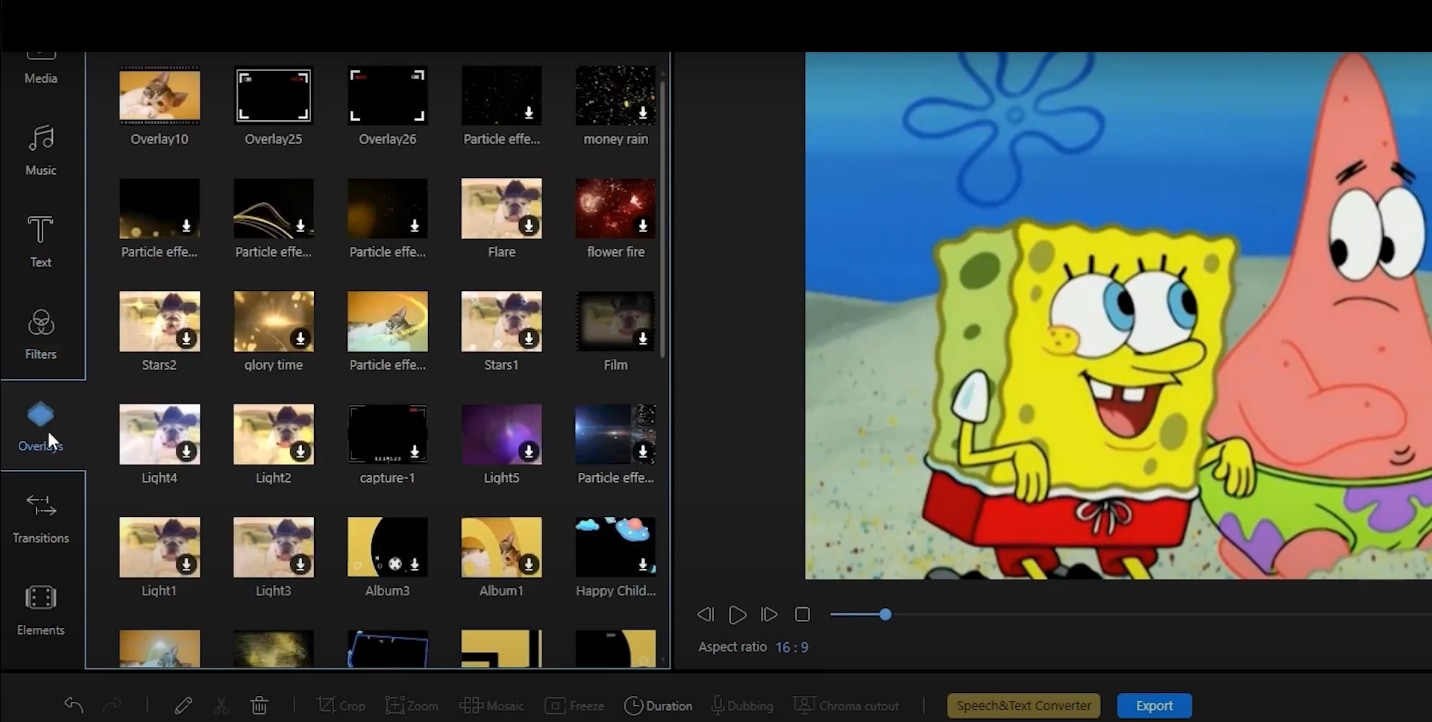Switch to the Text tab

pos(41,242)
